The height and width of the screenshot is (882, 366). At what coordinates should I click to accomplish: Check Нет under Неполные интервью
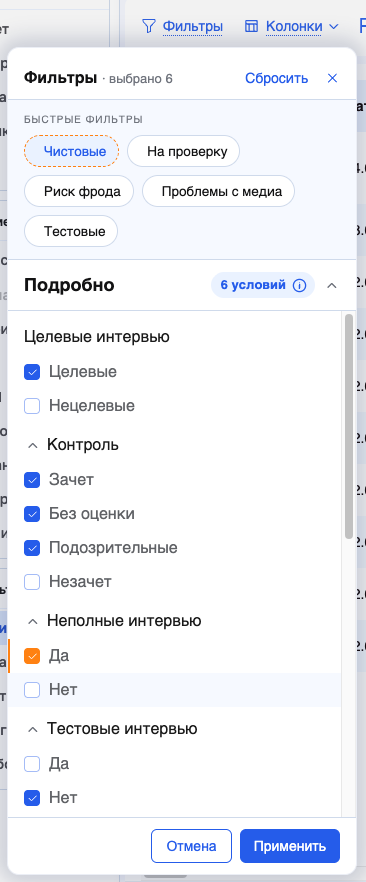[x=32, y=690]
